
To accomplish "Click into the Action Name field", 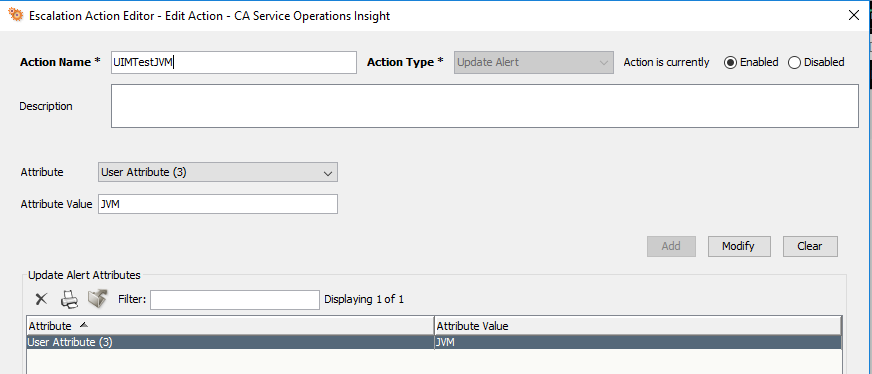I will coord(234,63).
